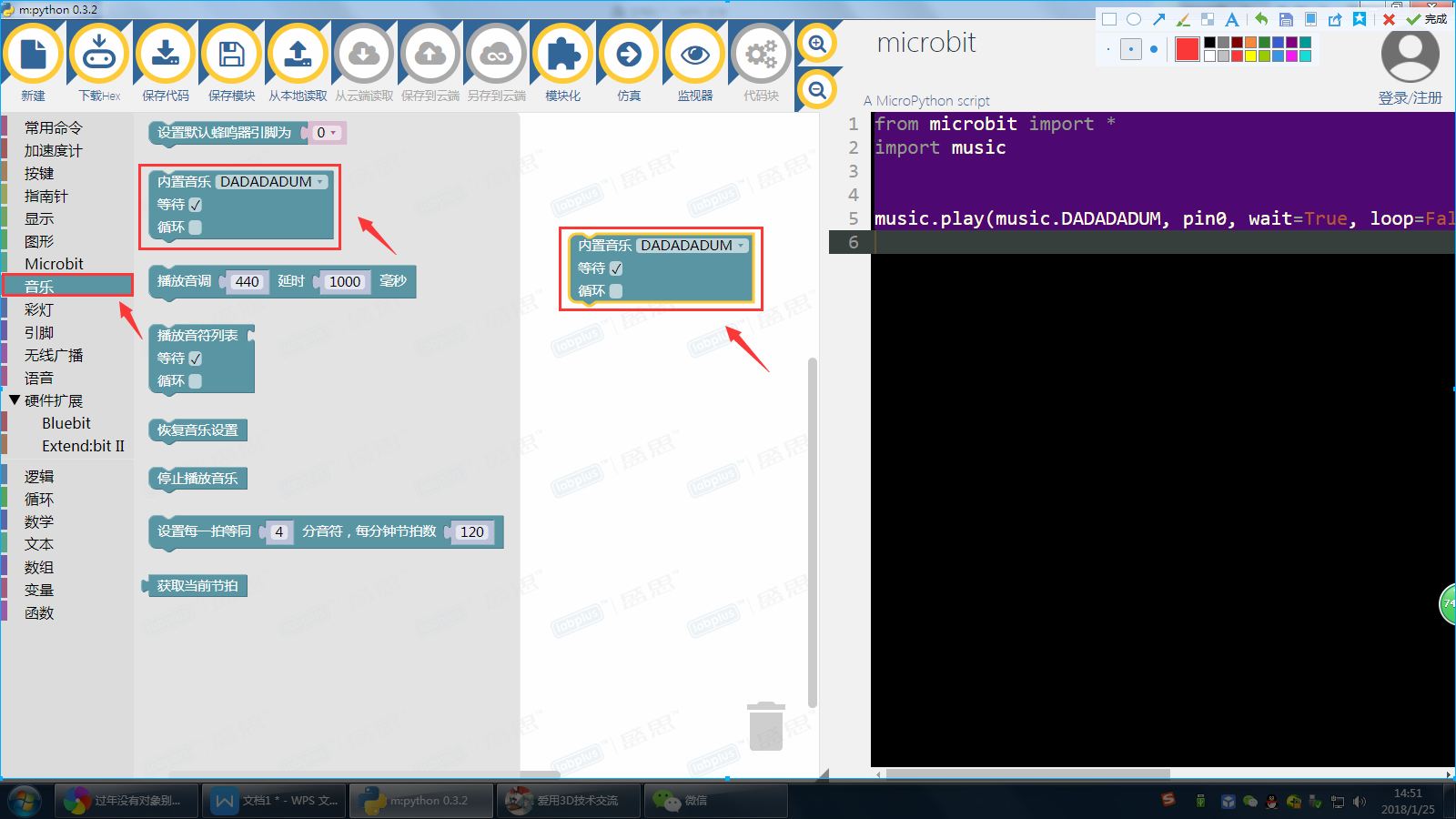Image resolution: width=1456 pixels, height=819 pixels.
Task: Click the 120 beats-per-minute field
Action: [472, 532]
